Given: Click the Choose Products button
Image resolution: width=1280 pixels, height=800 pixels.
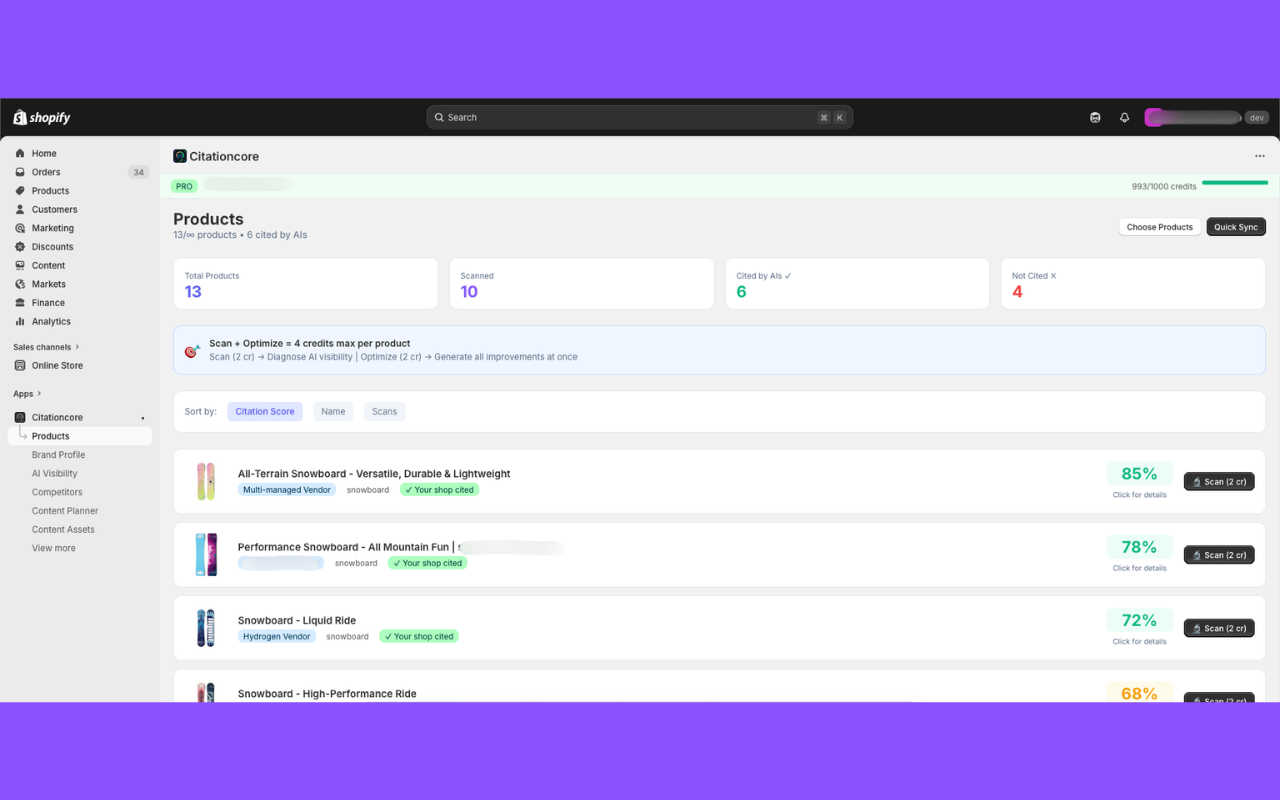Looking at the screenshot, I should [1159, 227].
